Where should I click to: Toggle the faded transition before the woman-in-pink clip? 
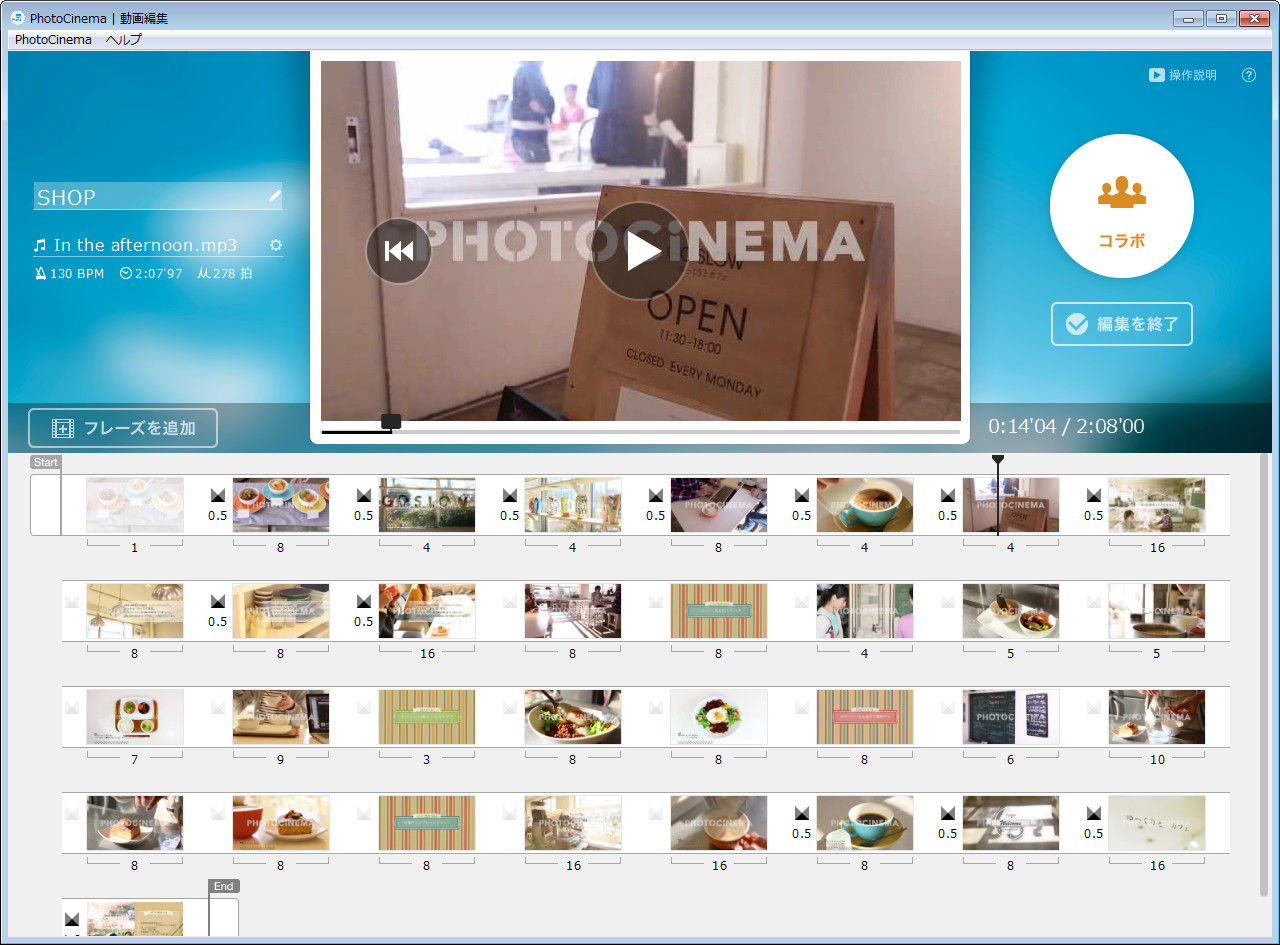coord(802,601)
